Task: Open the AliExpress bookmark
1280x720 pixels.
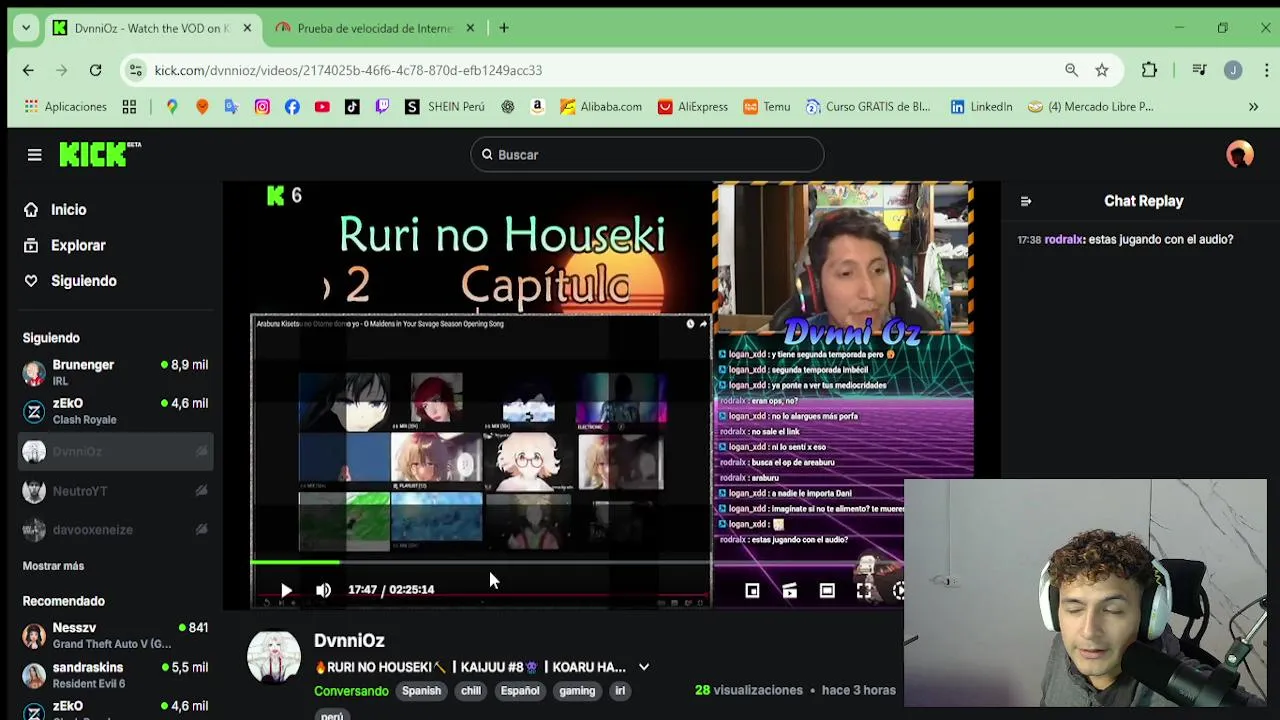Action: [x=693, y=107]
